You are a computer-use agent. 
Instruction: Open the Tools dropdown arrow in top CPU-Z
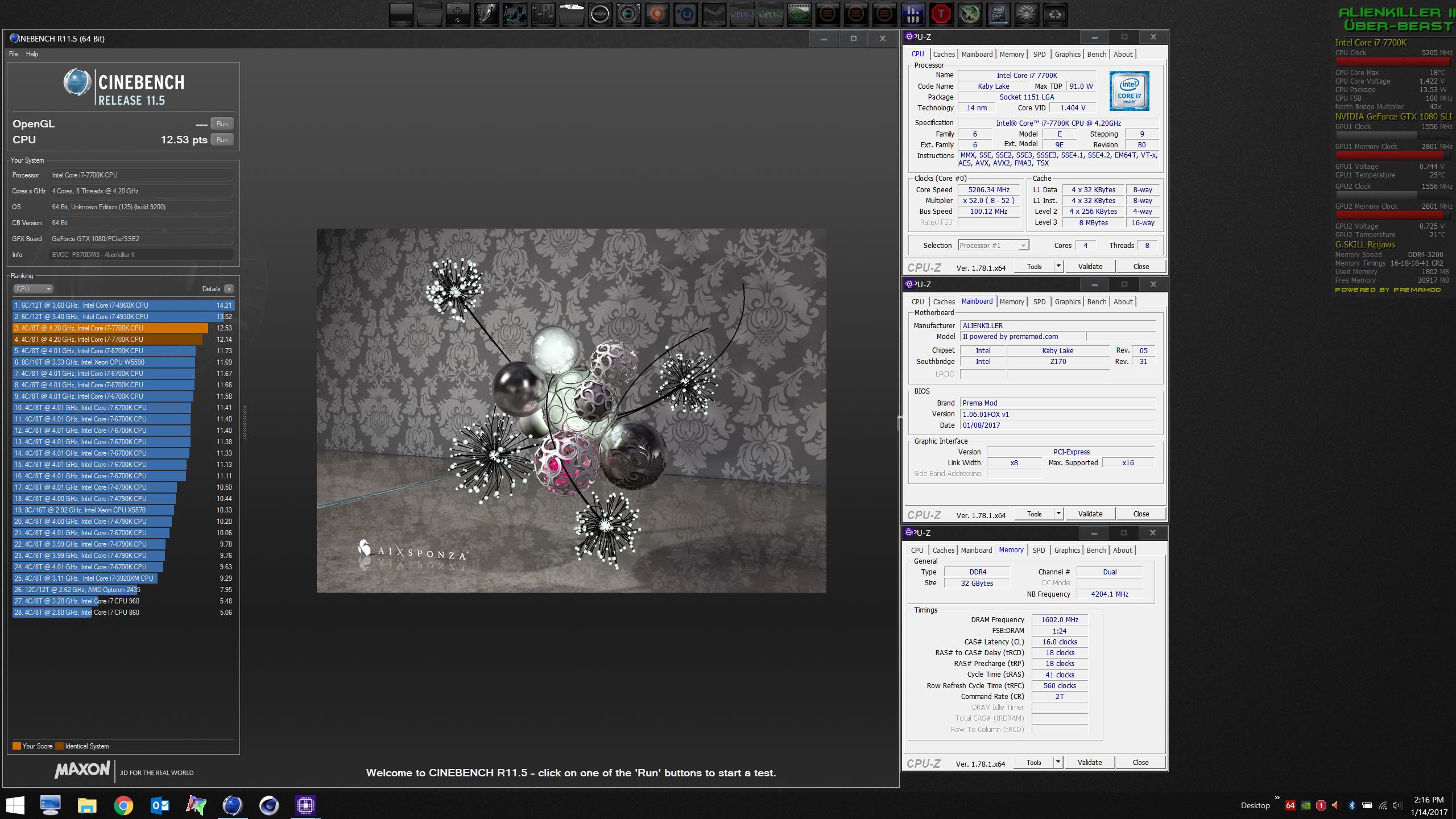[x=1058, y=266]
